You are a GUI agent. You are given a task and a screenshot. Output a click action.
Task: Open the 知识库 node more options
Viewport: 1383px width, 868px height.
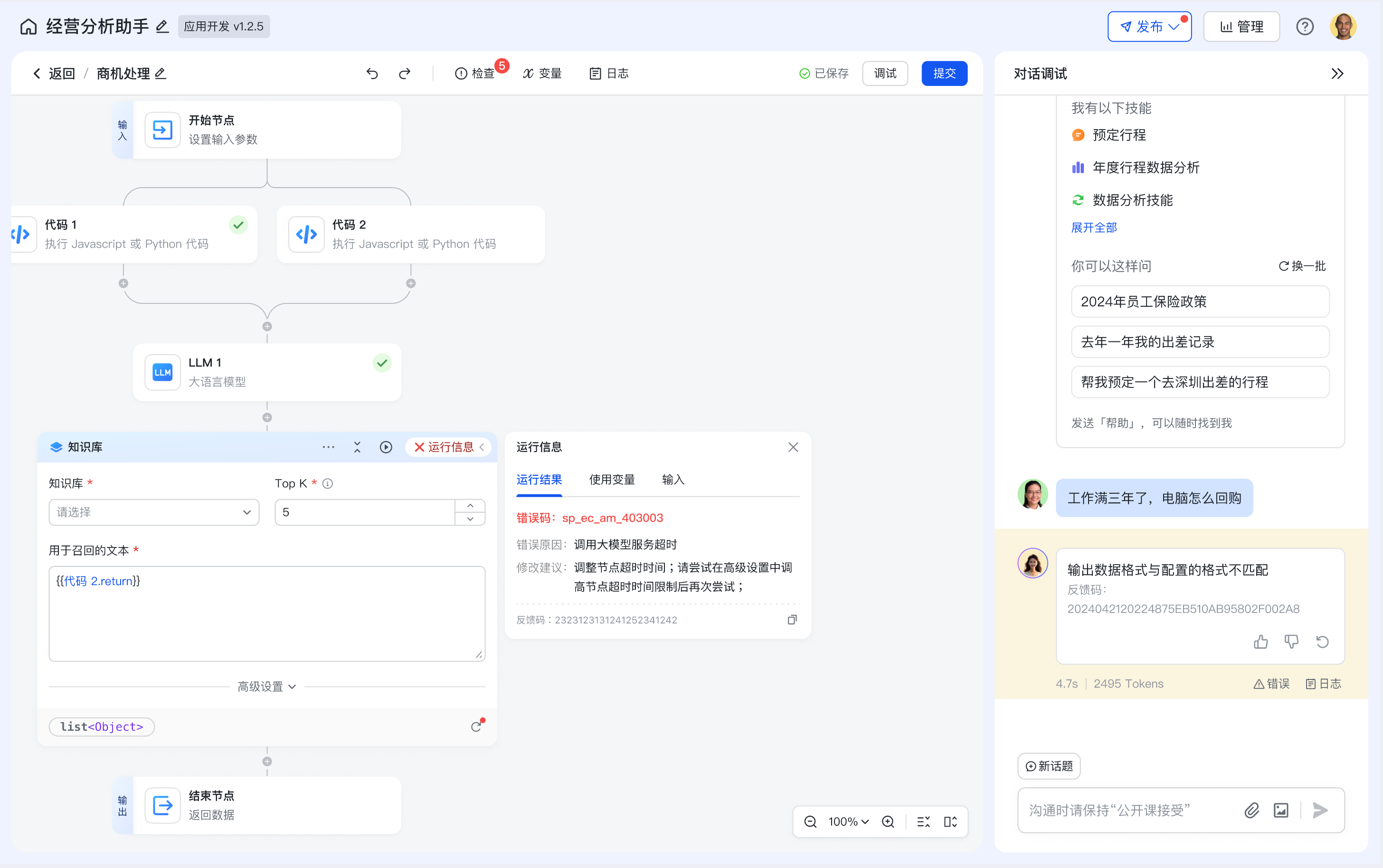click(x=328, y=447)
